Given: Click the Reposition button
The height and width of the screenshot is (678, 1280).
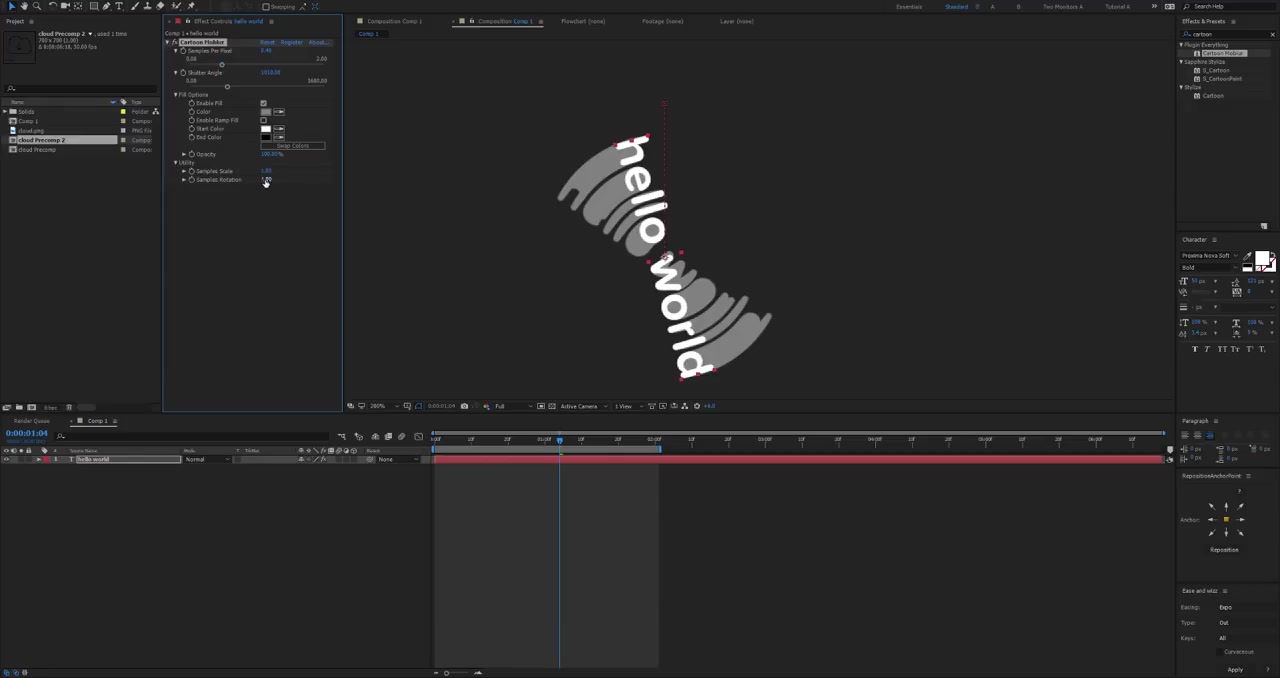Looking at the screenshot, I should [x=1225, y=550].
